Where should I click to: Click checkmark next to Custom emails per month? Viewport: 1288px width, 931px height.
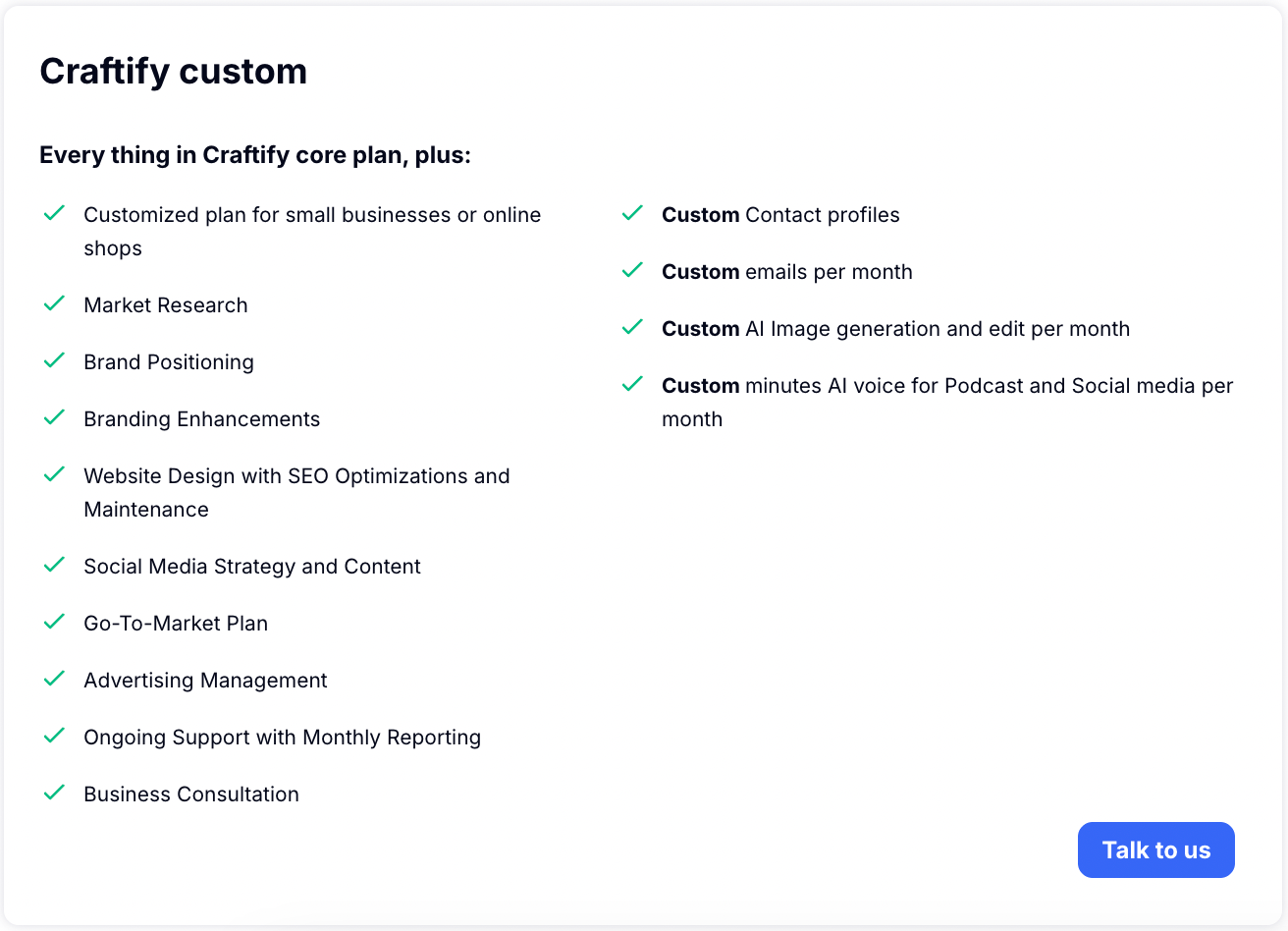pyautogui.click(x=632, y=270)
